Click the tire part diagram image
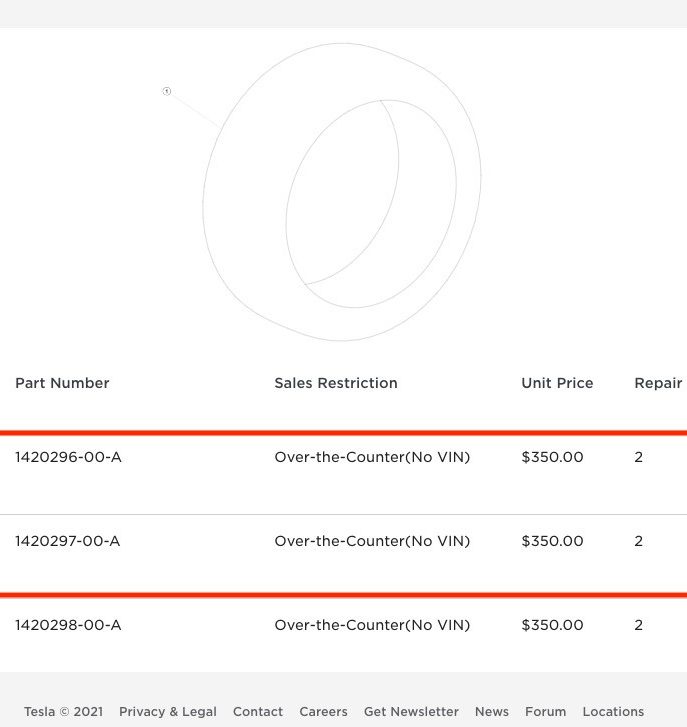 342,192
